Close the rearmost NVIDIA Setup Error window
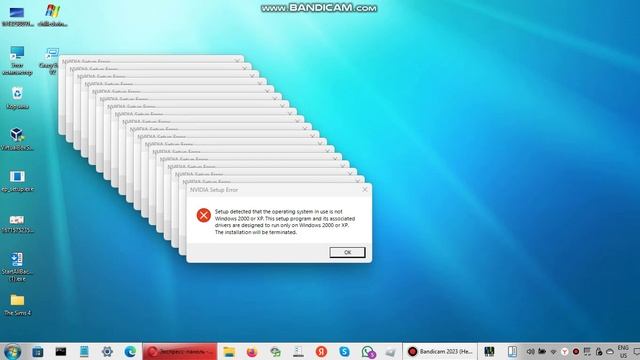Screen dimensions: 640x360 [x=237, y=61]
